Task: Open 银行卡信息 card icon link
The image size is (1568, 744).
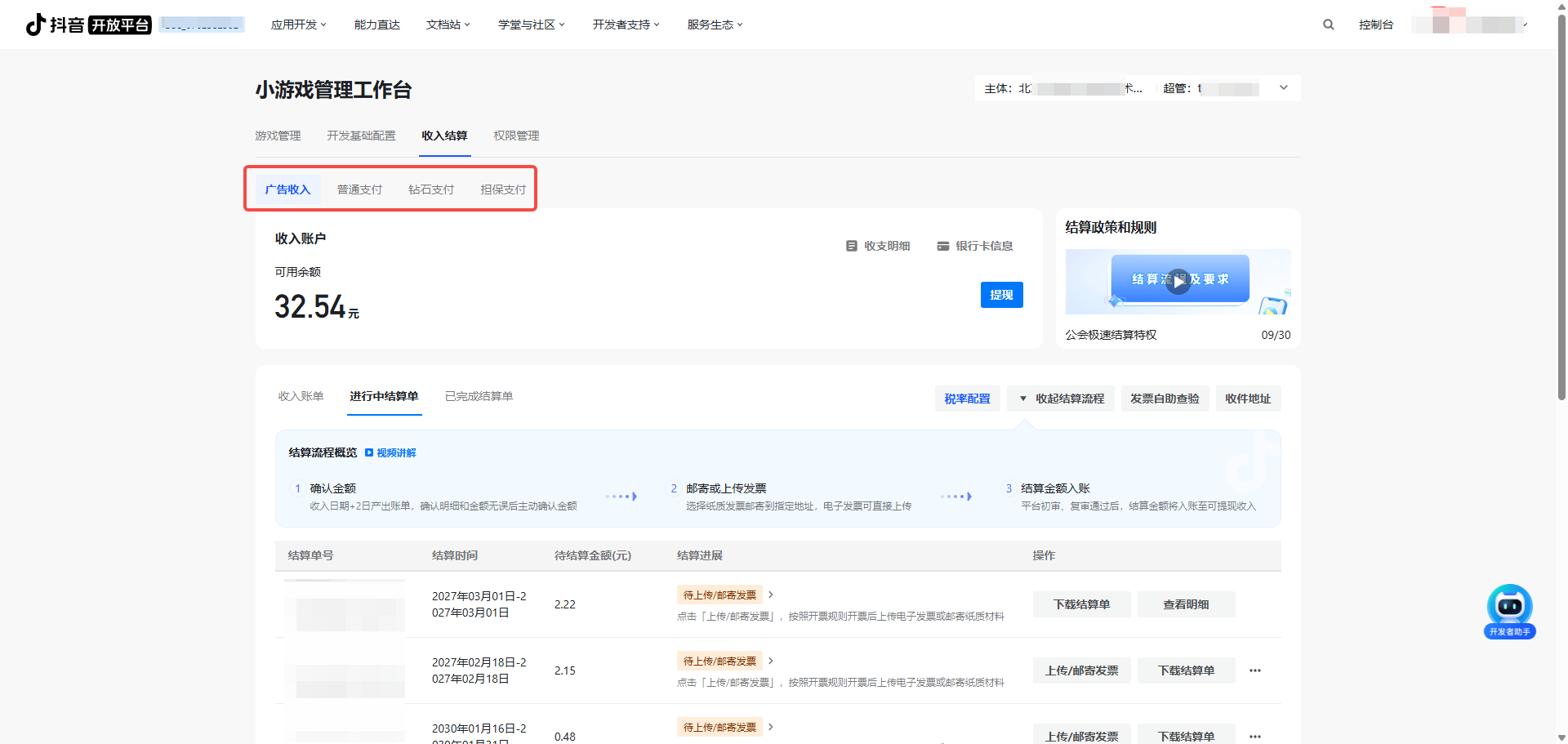Action: pos(975,246)
